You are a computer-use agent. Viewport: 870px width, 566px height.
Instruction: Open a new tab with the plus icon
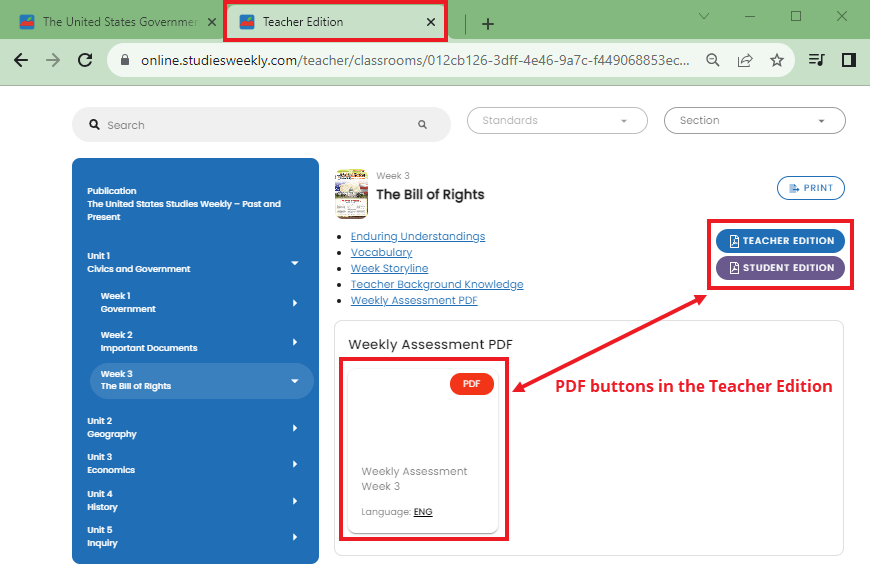(488, 24)
